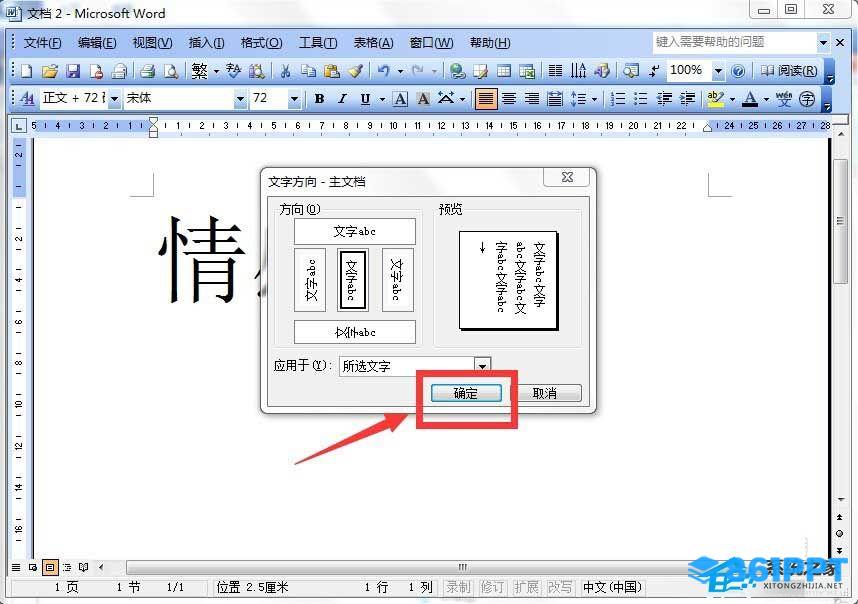Click the Insert Table icon
The height and width of the screenshot is (604, 858).
pos(504,71)
